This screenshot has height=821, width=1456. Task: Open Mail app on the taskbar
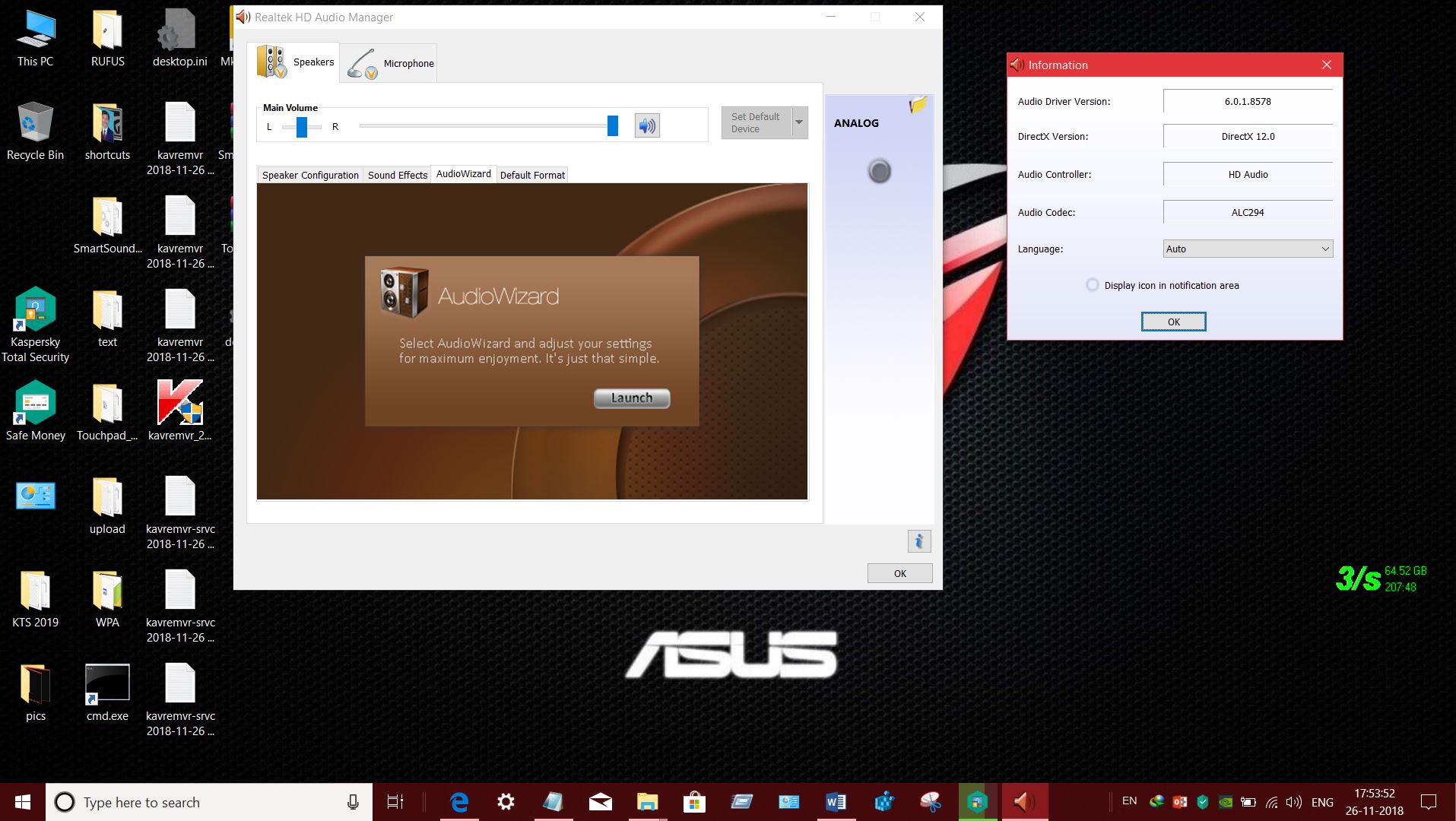[600, 802]
